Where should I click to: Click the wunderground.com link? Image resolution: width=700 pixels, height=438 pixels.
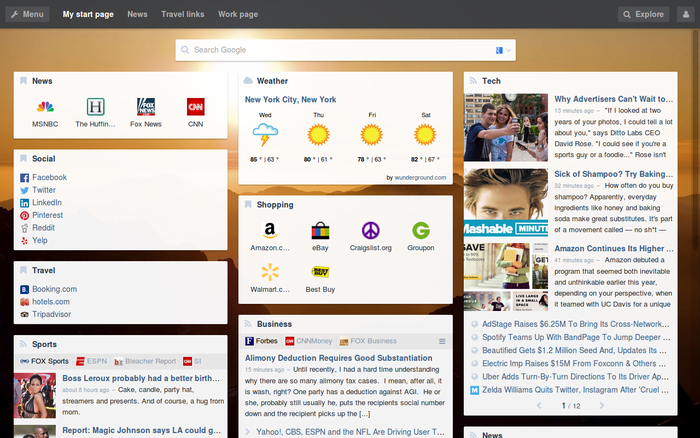pyautogui.click(x=420, y=177)
